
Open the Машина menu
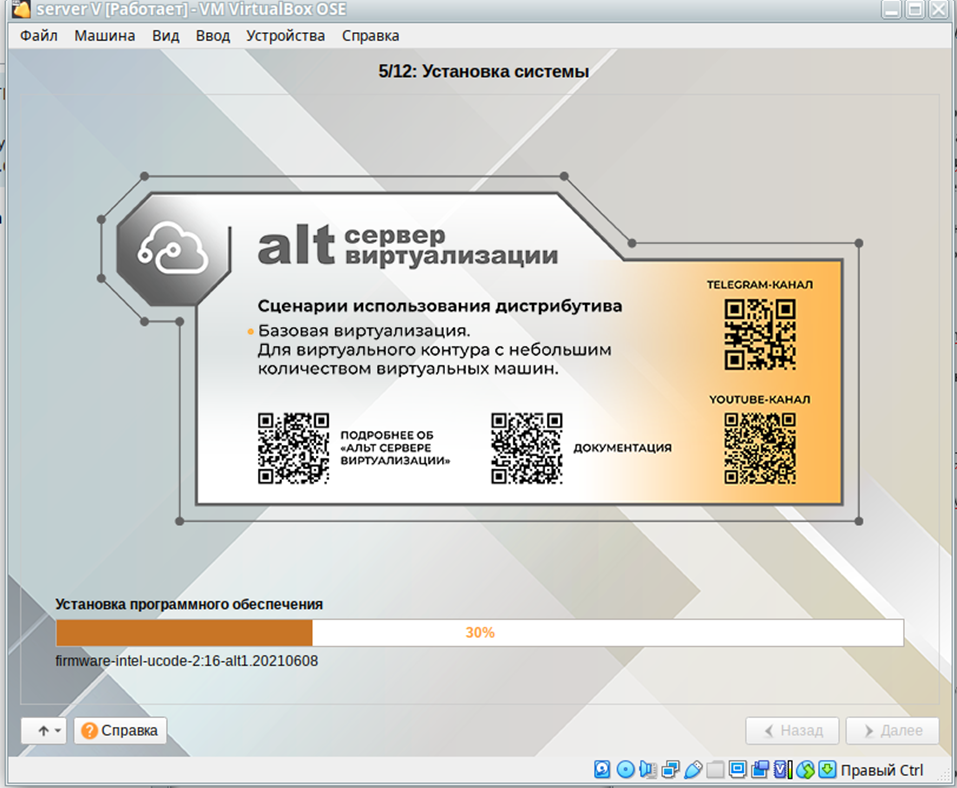point(104,36)
